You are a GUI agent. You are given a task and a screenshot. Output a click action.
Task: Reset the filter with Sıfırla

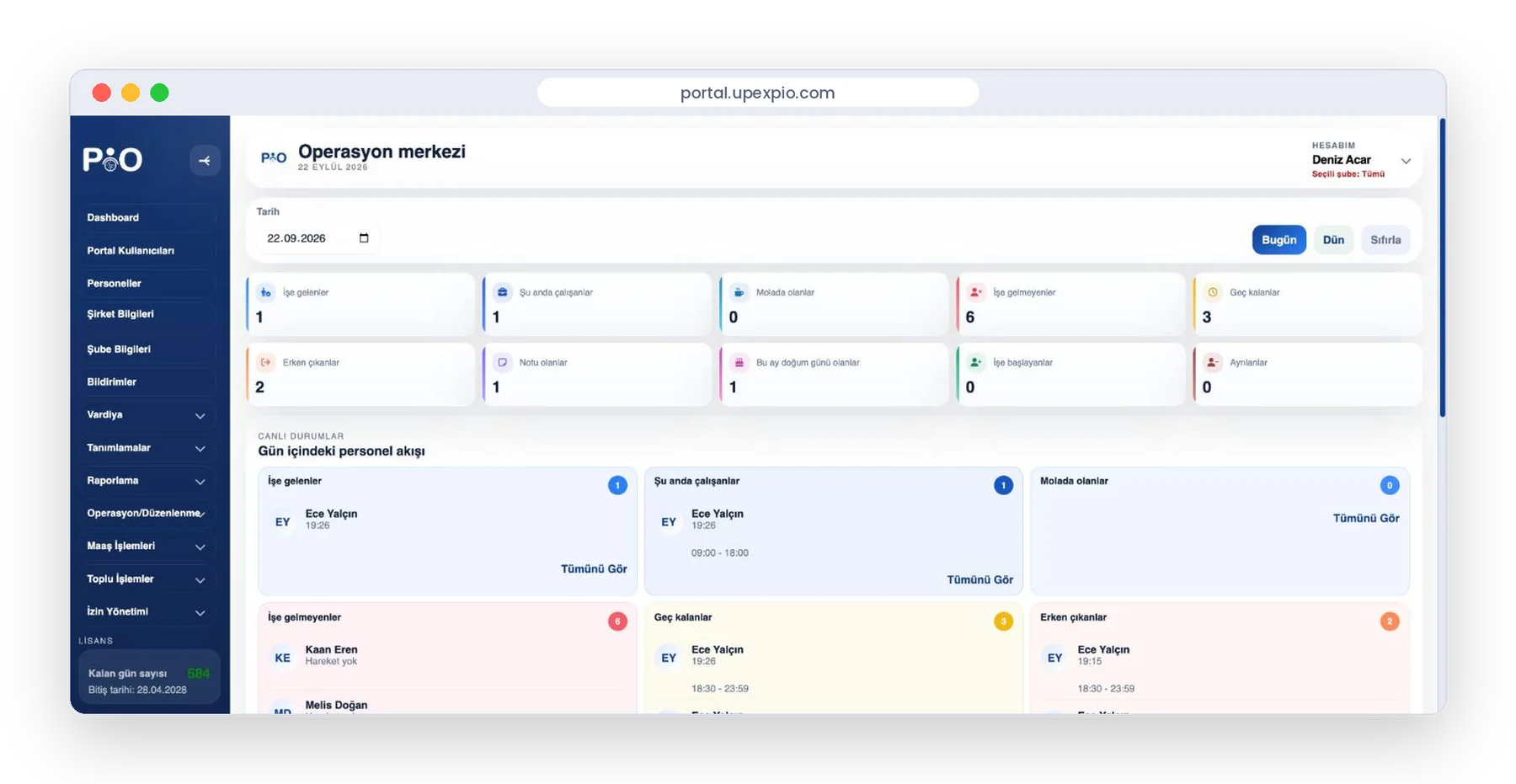[1385, 240]
